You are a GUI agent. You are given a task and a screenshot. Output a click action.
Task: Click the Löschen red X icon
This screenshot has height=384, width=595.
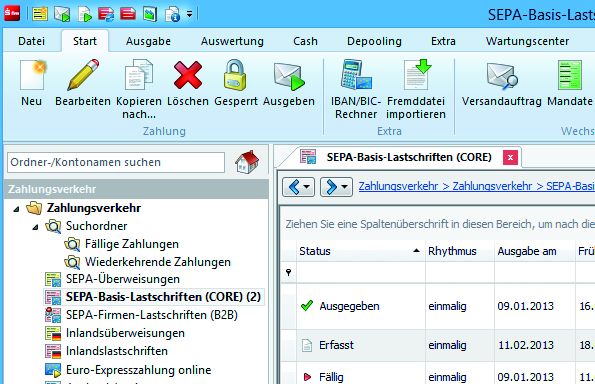187,75
